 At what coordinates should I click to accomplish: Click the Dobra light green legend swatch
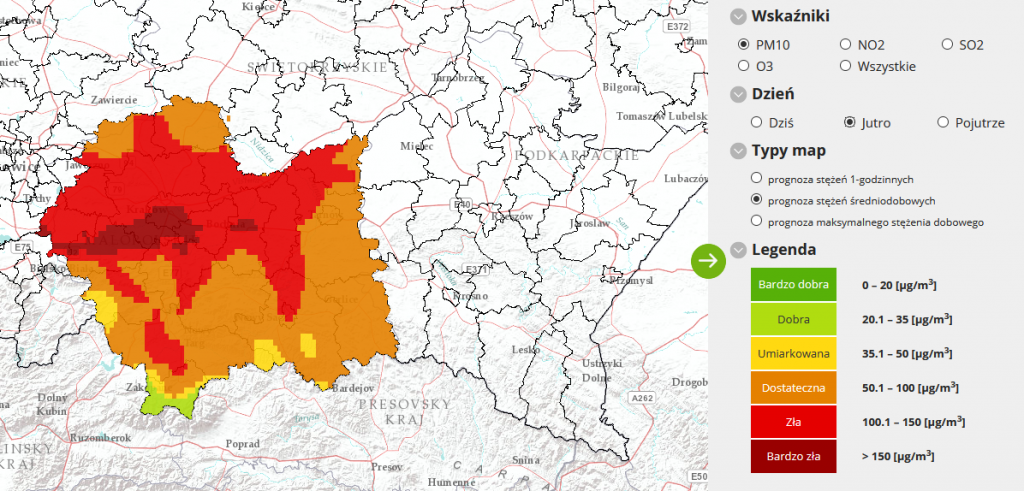click(x=793, y=319)
